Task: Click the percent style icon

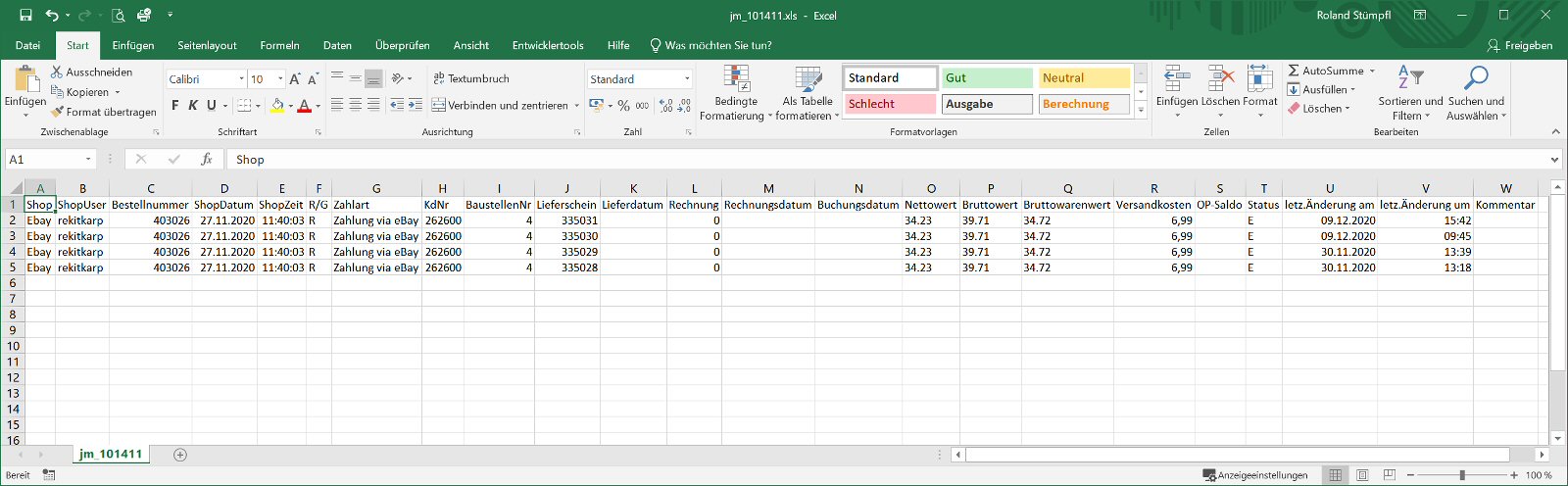Action: point(623,105)
